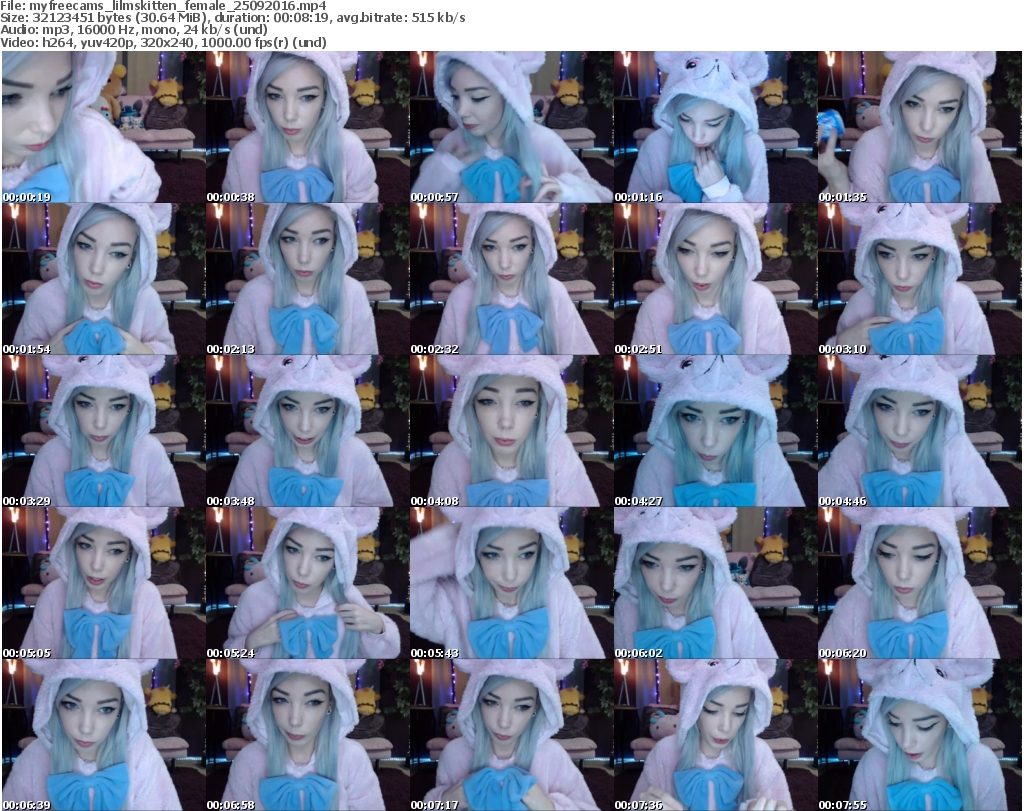
Task: Select the thumbnail marked 00:00:57
Action: point(511,127)
